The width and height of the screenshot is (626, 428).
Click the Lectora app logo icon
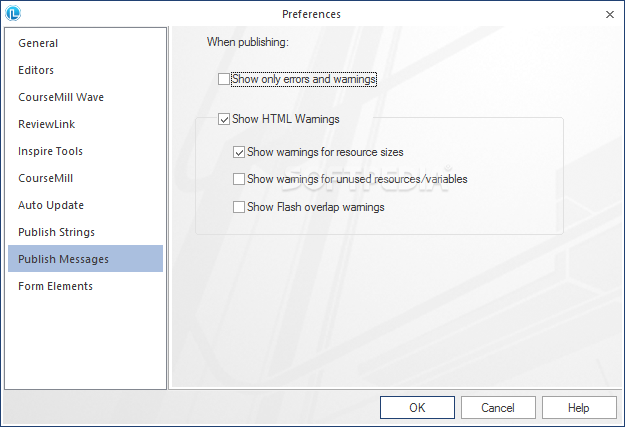13,13
